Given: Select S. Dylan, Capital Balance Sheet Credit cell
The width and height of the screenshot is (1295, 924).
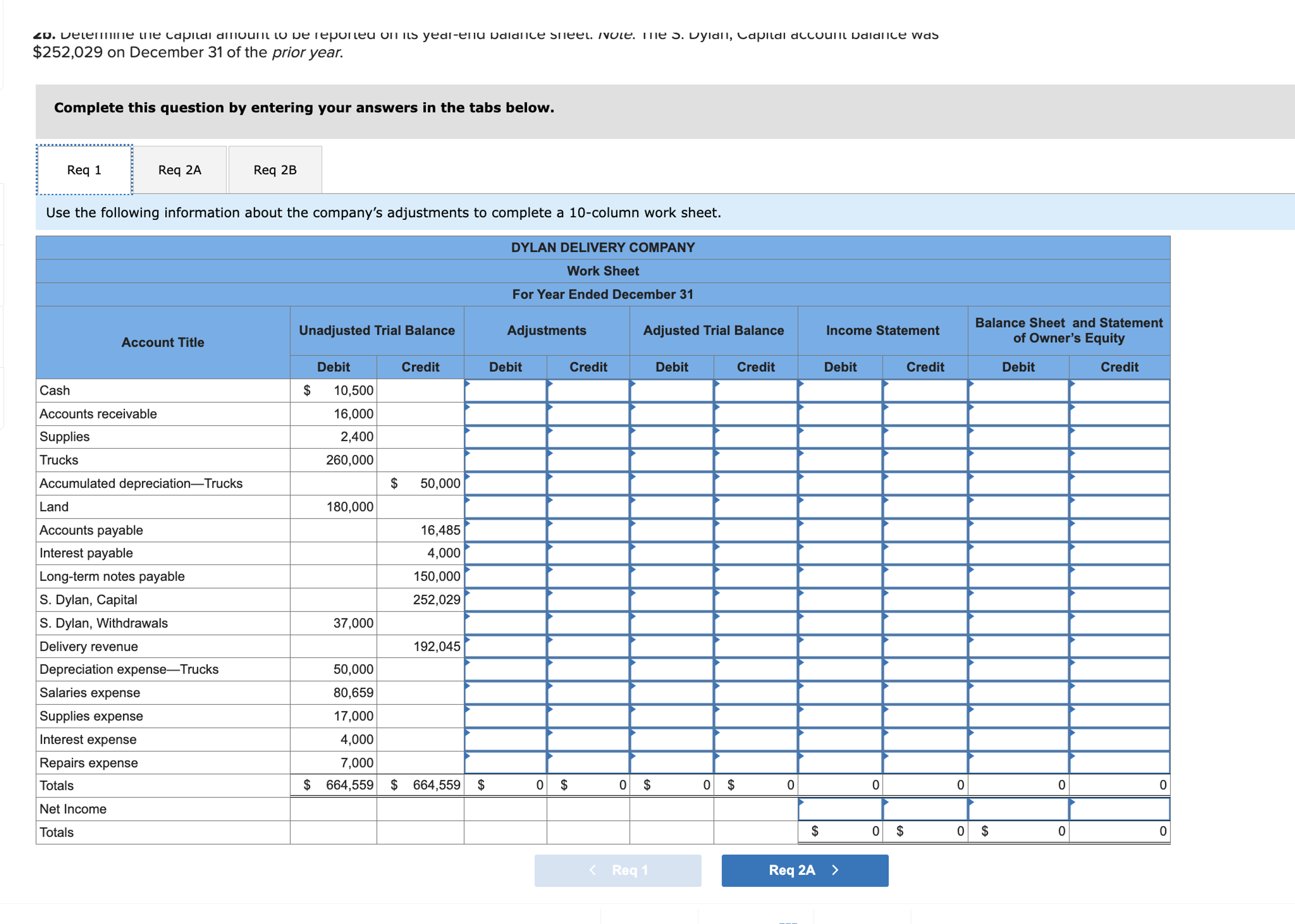Looking at the screenshot, I should (x=1119, y=600).
